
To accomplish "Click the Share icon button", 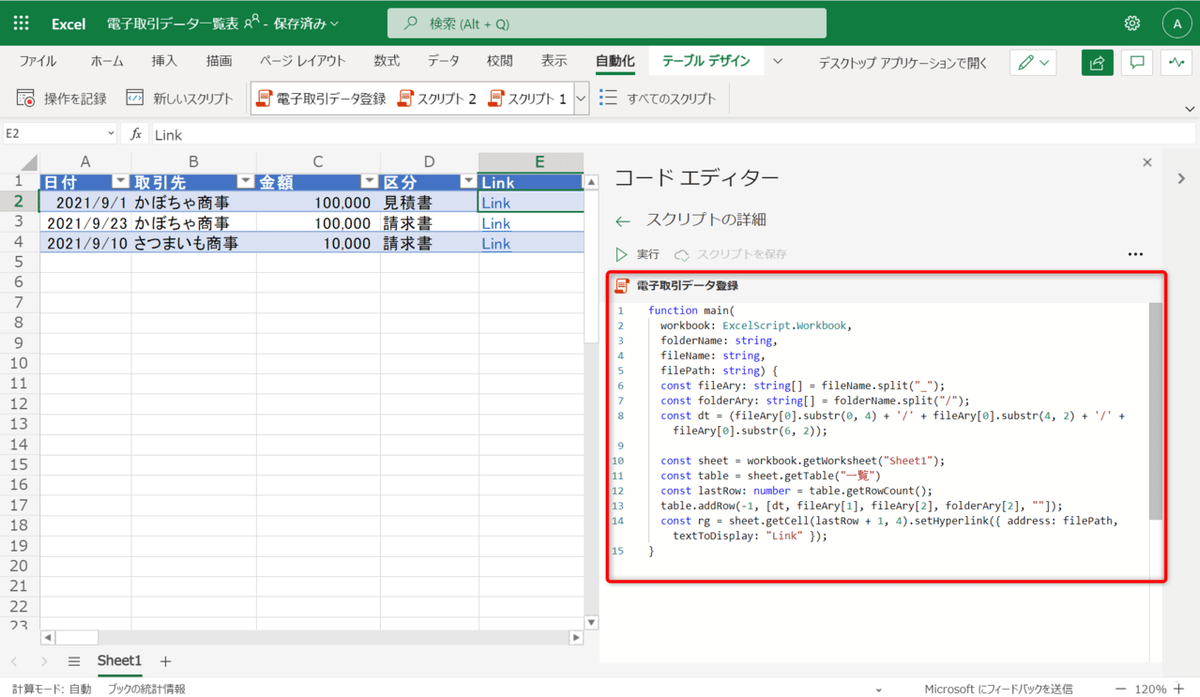I will pos(1097,62).
